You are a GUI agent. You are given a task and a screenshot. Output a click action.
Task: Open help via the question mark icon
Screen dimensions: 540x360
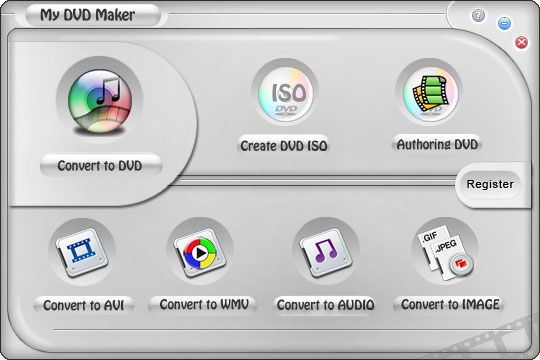(x=478, y=16)
